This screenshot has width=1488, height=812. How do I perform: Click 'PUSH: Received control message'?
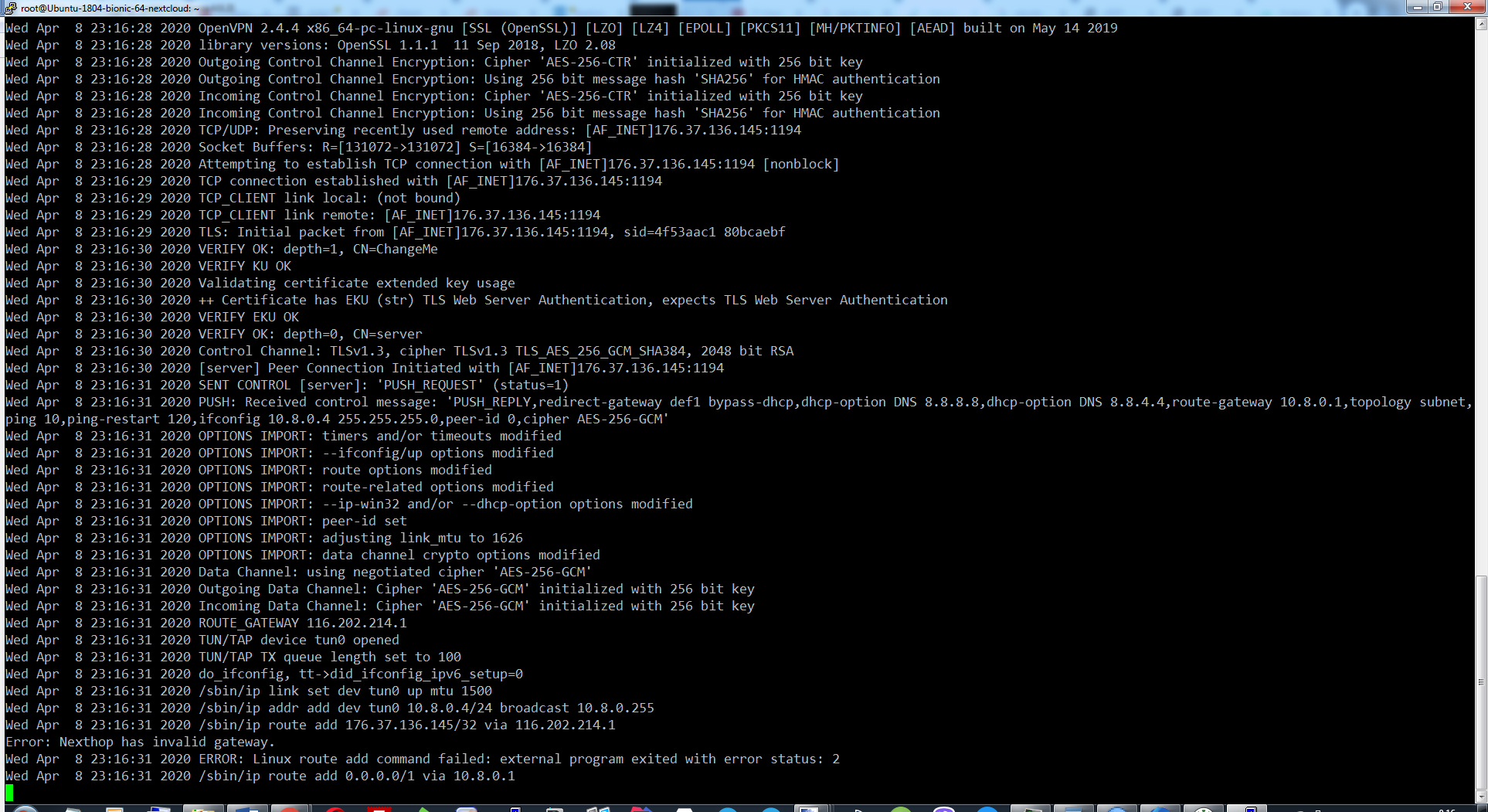(x=318, y=402)
